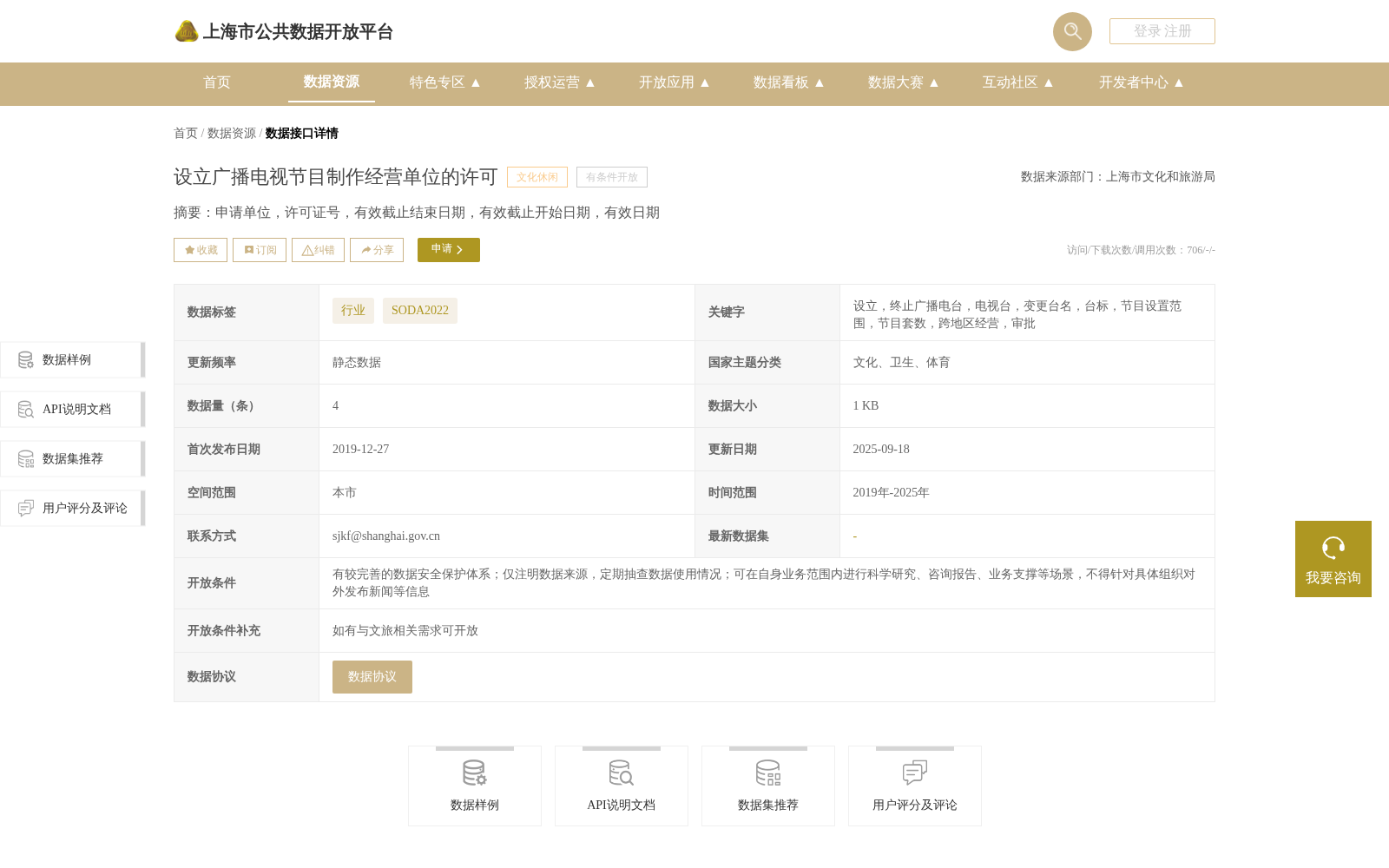Click the 用户评分及评论 chat icon in left sidebar
Viewport: 1389px width, 868px height.
click(26, 508)
